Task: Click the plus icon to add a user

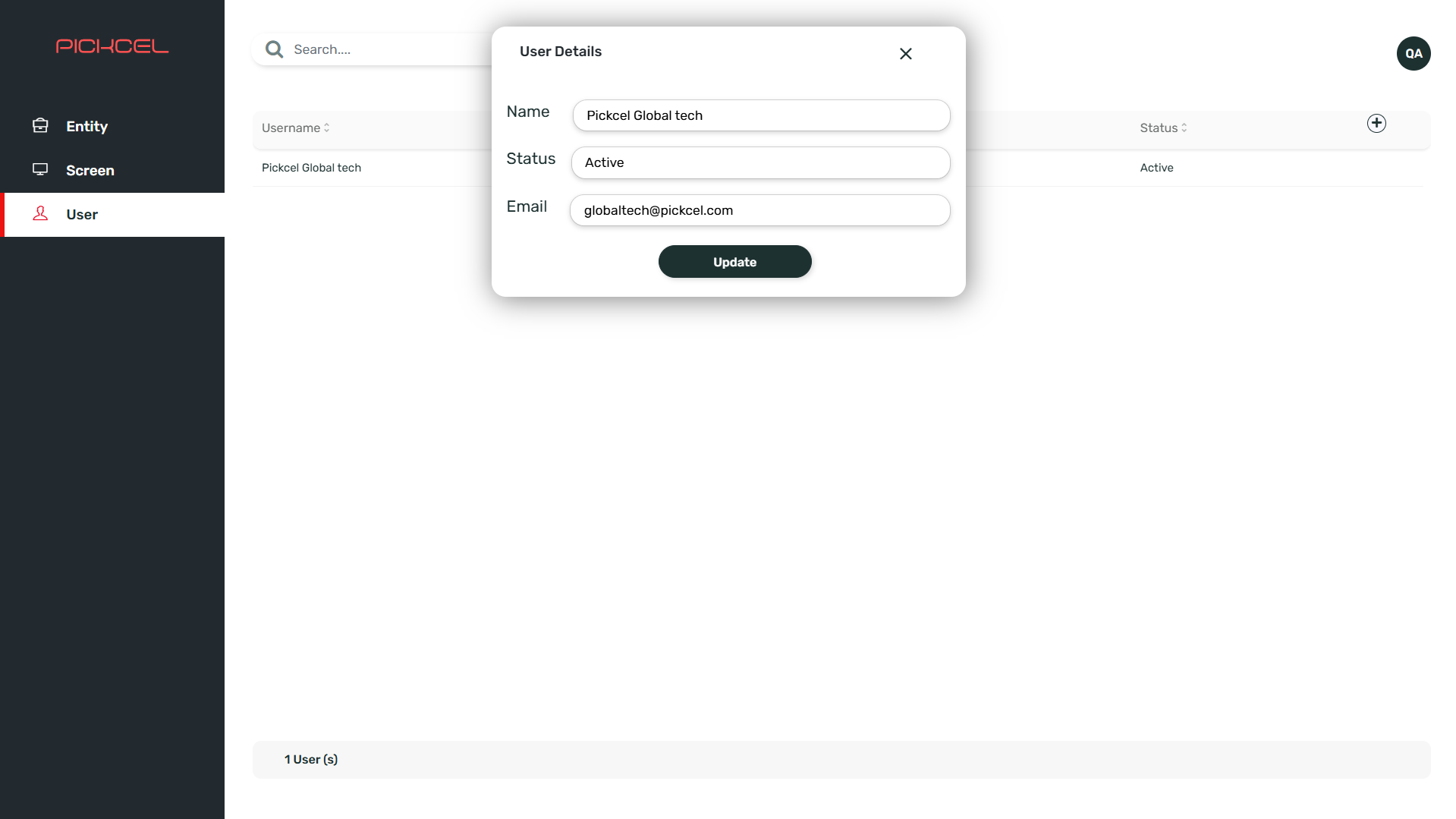Action: click(1376, 122)
